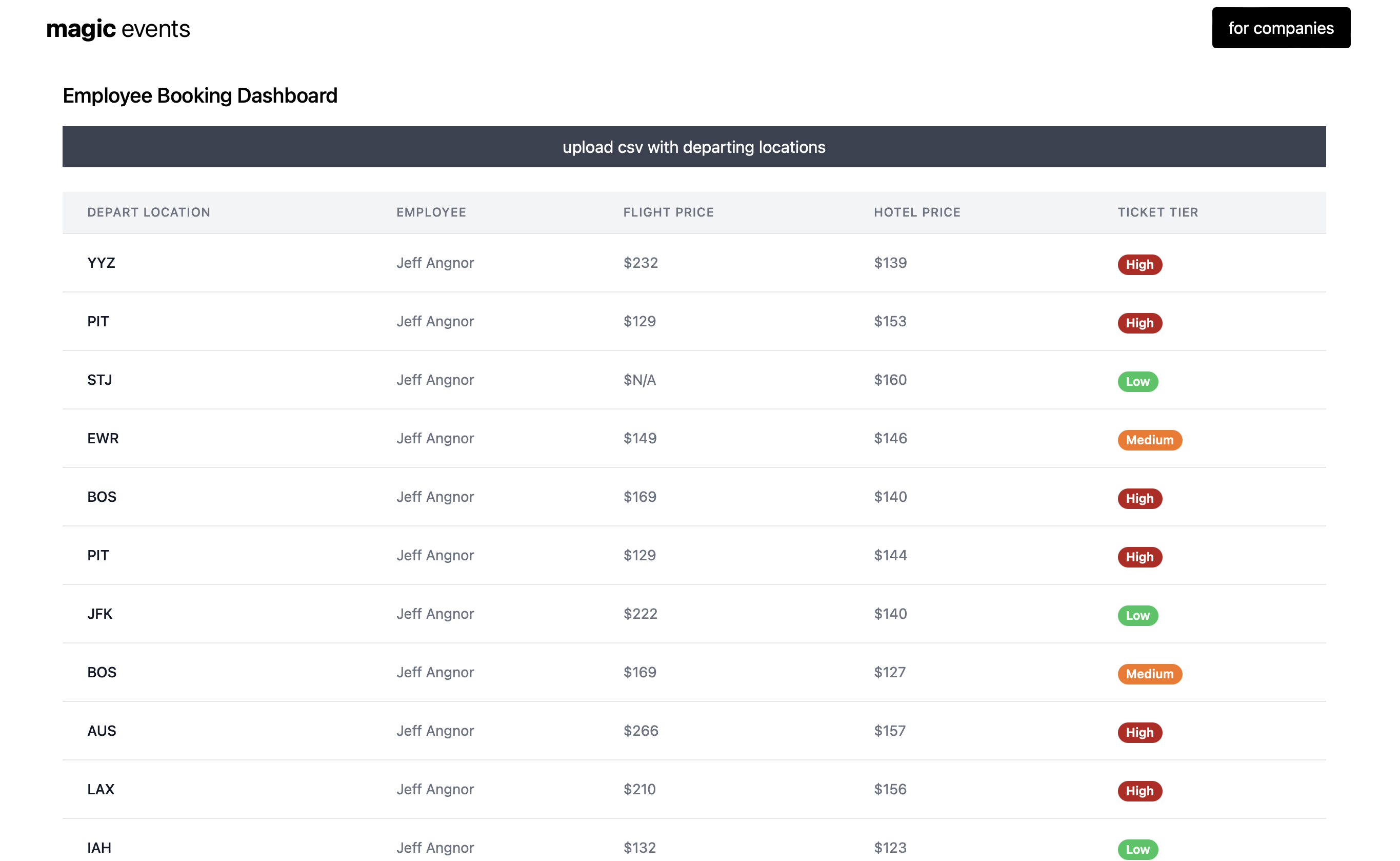Click the Employee column header
This screenshot has height=861, width=1400.
[x=431, y=212]
